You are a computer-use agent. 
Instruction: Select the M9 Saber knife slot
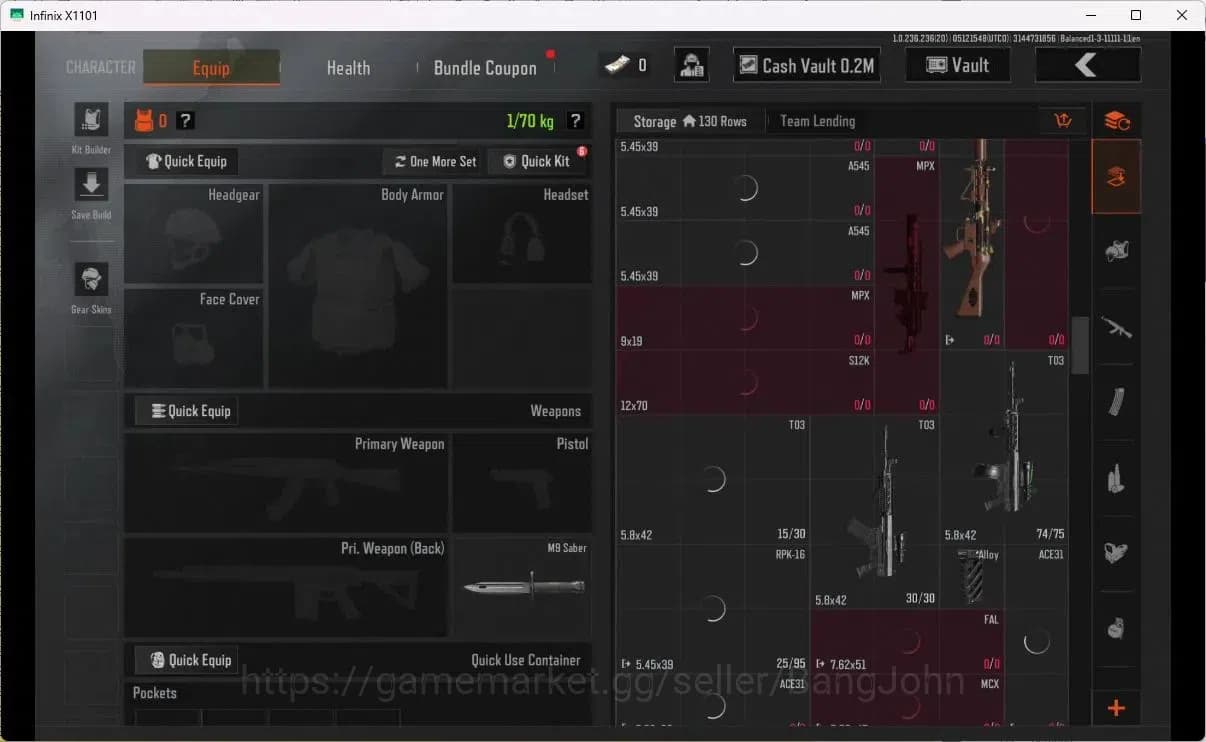521,588
